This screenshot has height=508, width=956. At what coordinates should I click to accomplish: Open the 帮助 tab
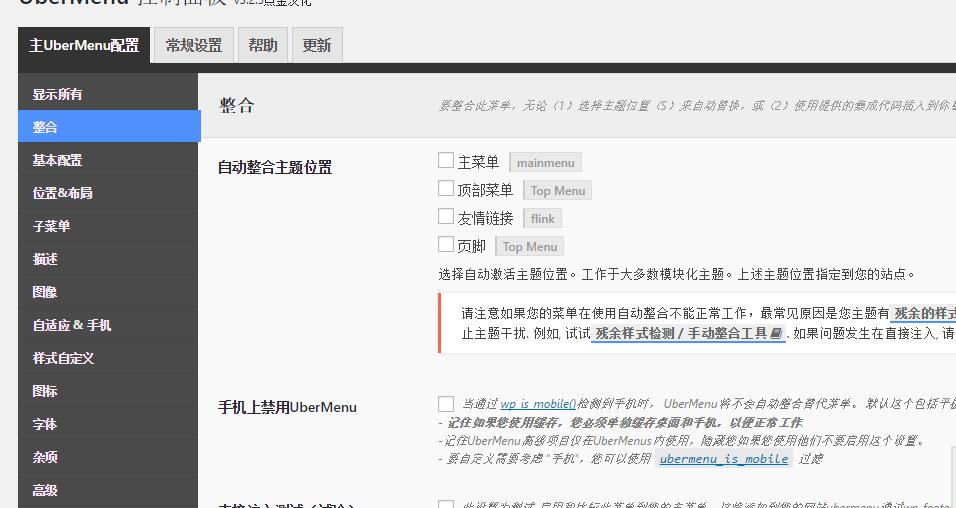tap(263, 45)
